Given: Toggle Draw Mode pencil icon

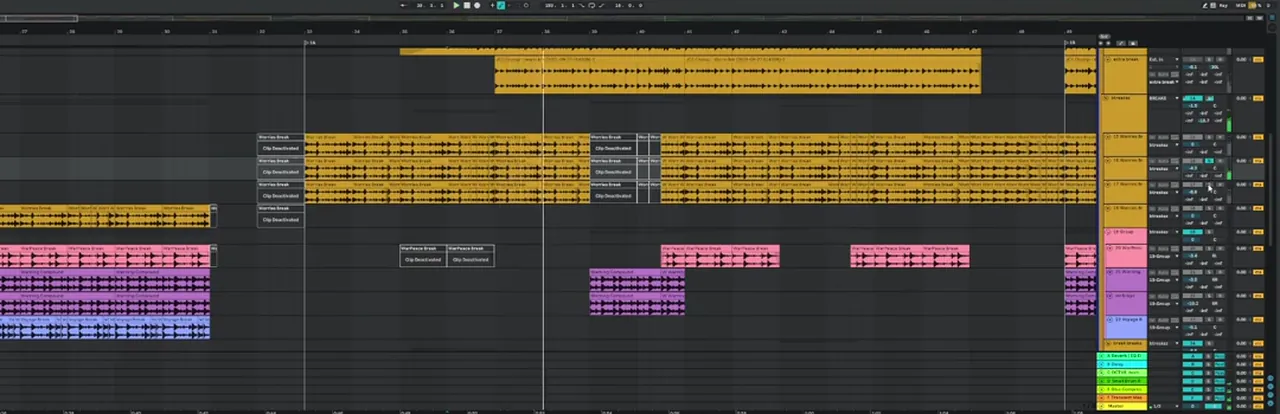Looking at the screenshot, I should point(1205,6).
